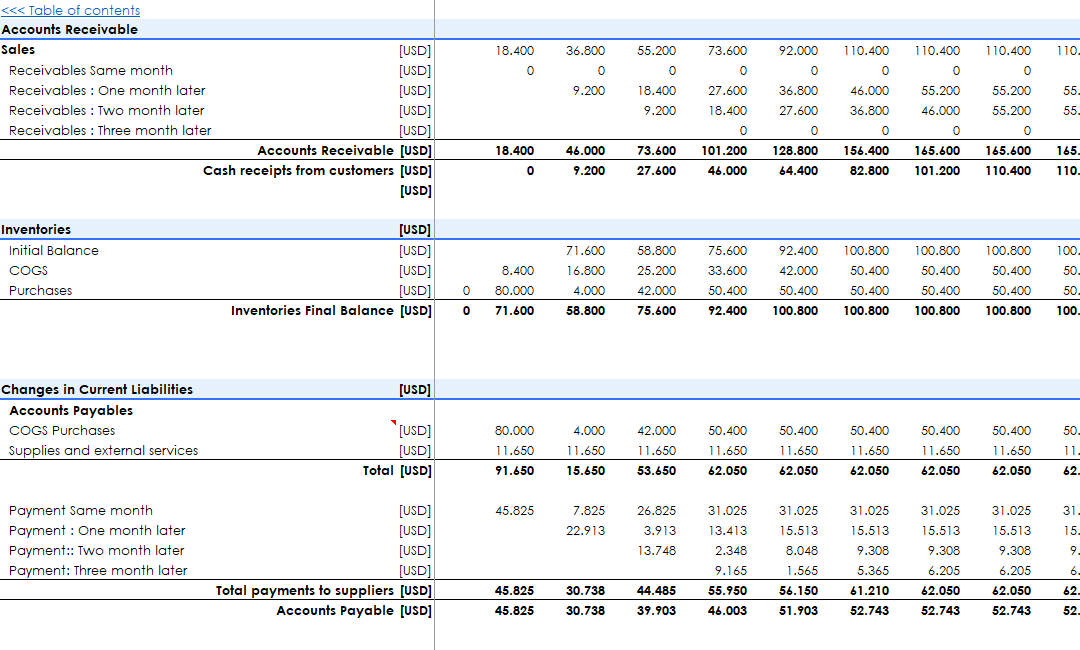Screen dimensions: 1080x650
Task: Select the Accounts Receivable section header cell
Action: pos(70,30)
